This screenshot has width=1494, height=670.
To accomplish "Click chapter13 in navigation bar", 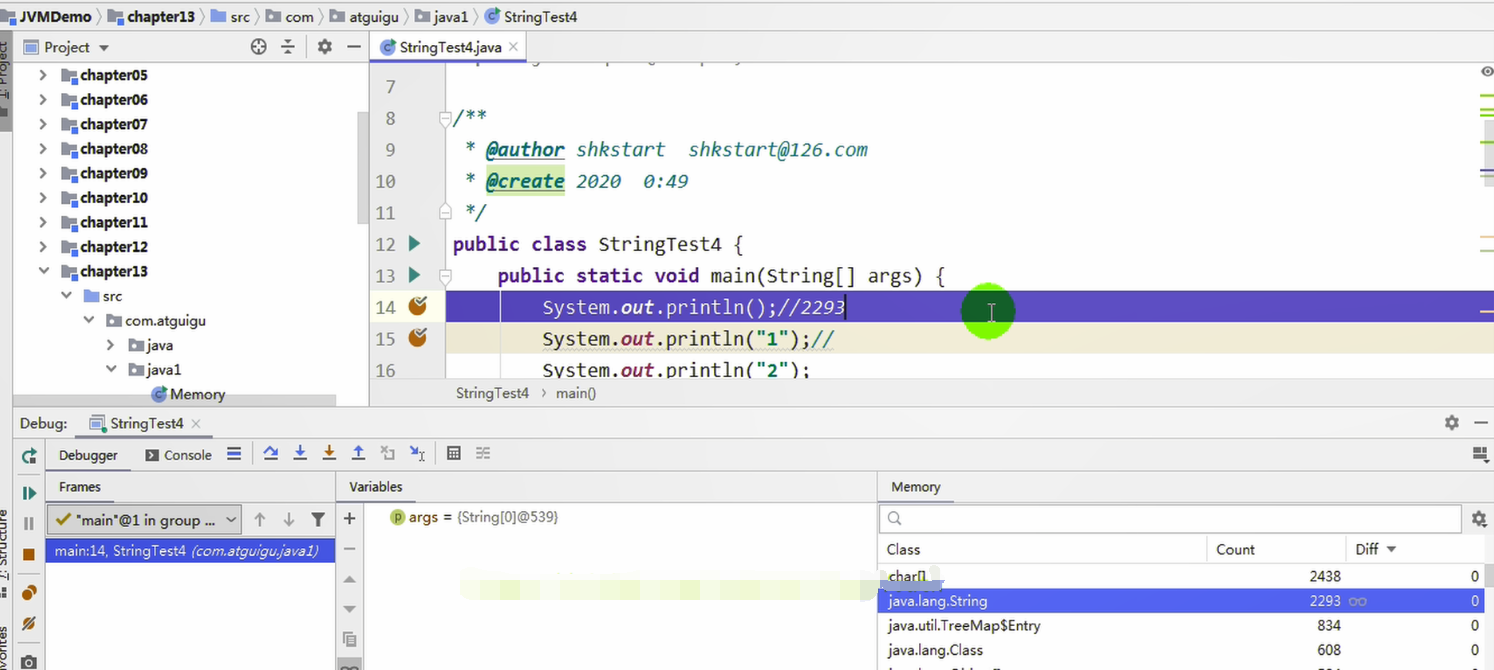I will point(151,16).
